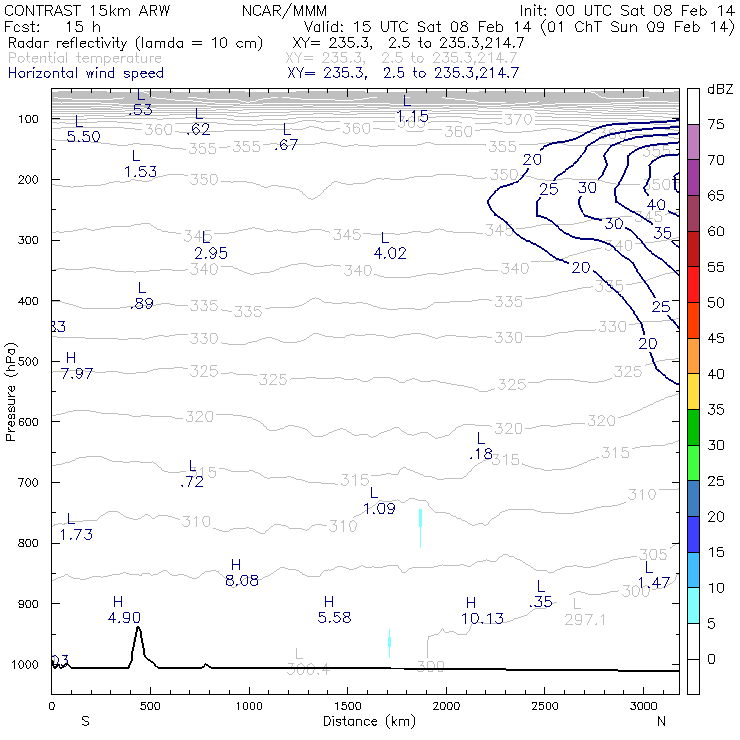Click the '700' pressure axis tick label
This screenshot has height=740, width=740.
tap(28, 483)
